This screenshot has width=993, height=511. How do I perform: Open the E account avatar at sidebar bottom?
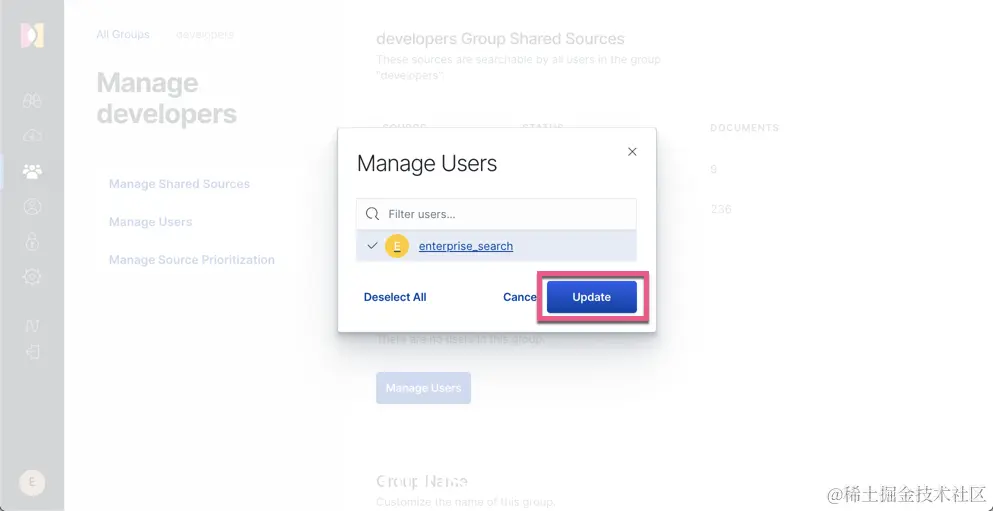click(x=32, y=483)
